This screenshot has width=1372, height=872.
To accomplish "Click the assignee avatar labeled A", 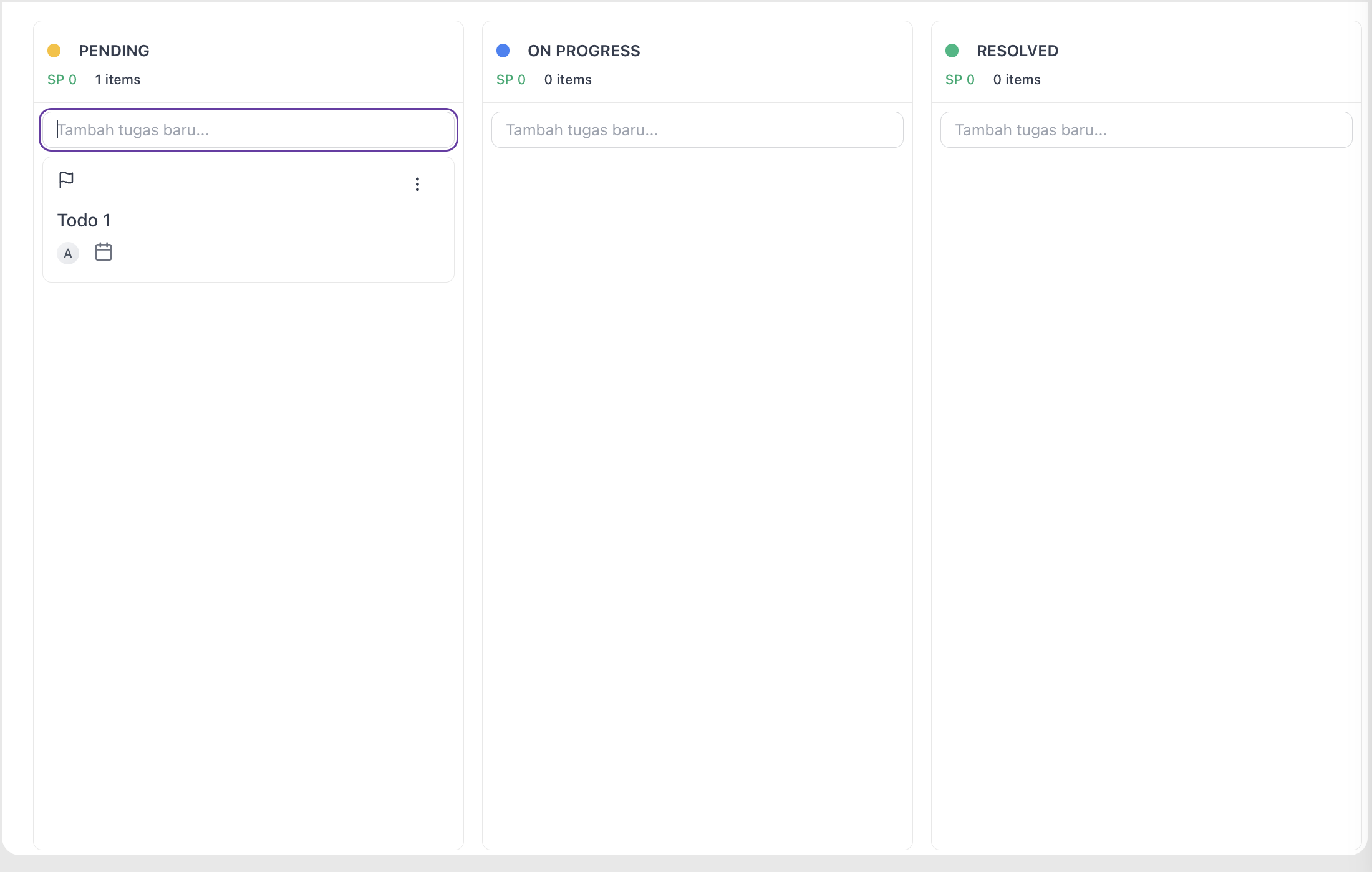I will (x=68, y=253).
